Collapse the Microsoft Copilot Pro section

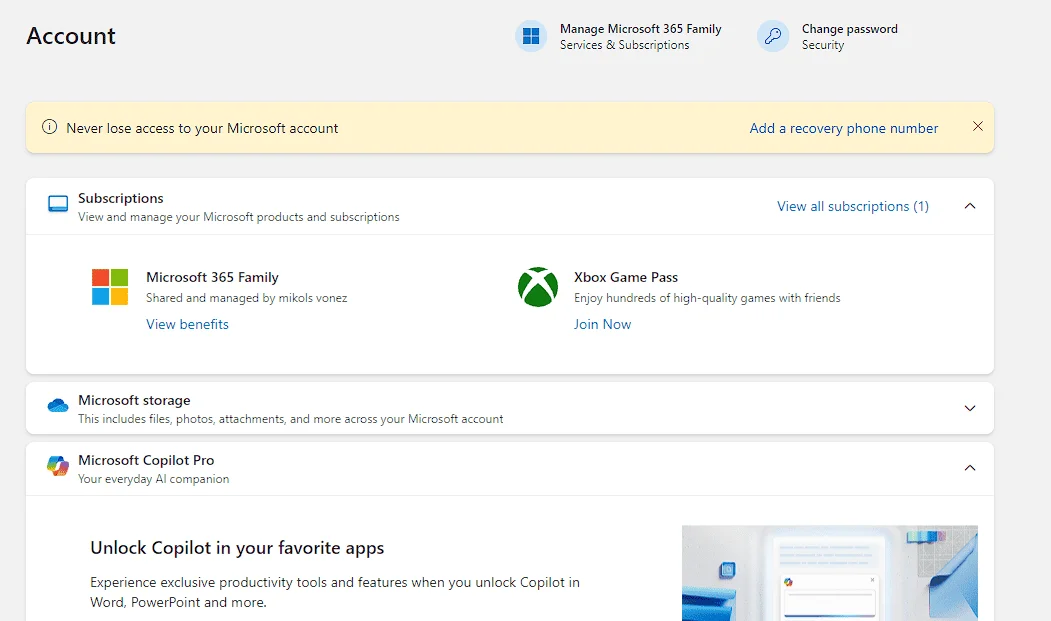click(970, 467)
